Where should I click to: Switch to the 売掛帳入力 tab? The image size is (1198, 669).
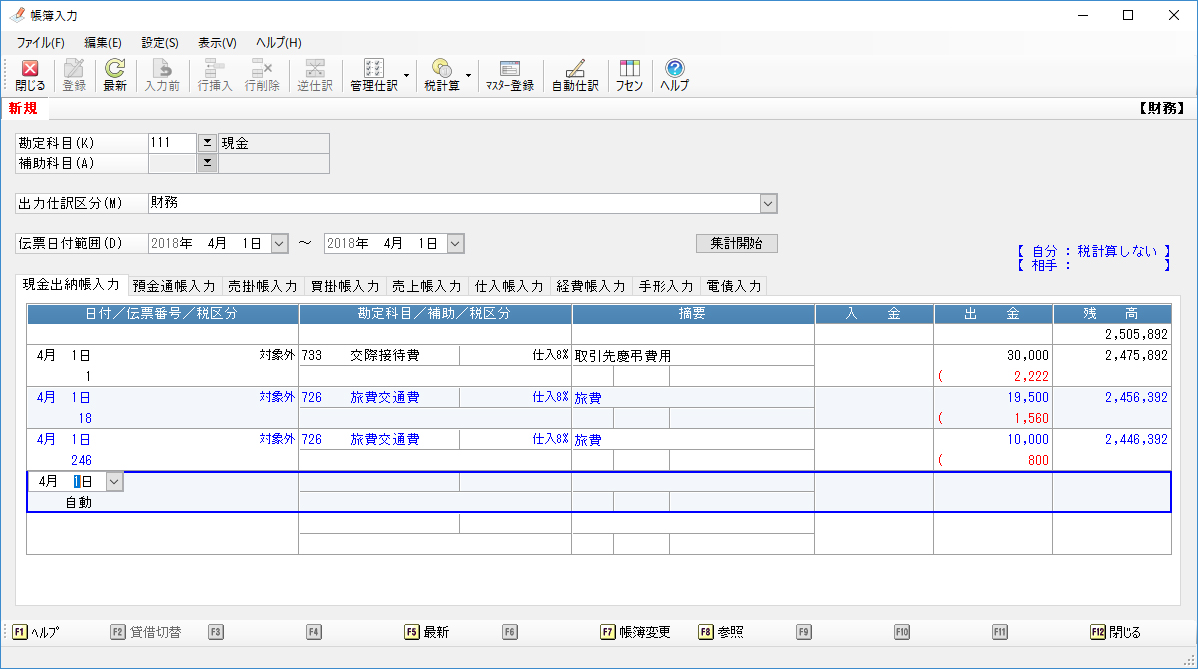pos(263,286)
